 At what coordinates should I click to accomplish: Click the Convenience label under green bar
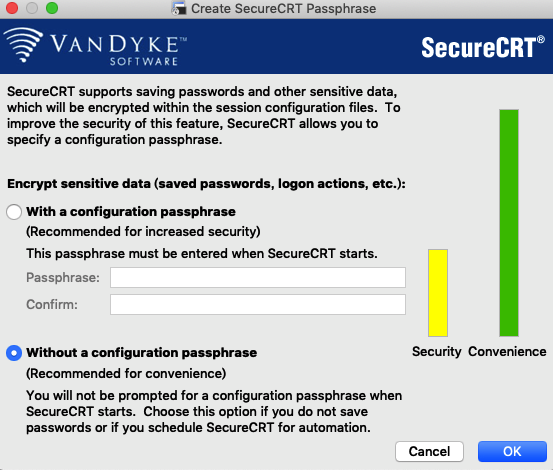click(x=507, y=352)
